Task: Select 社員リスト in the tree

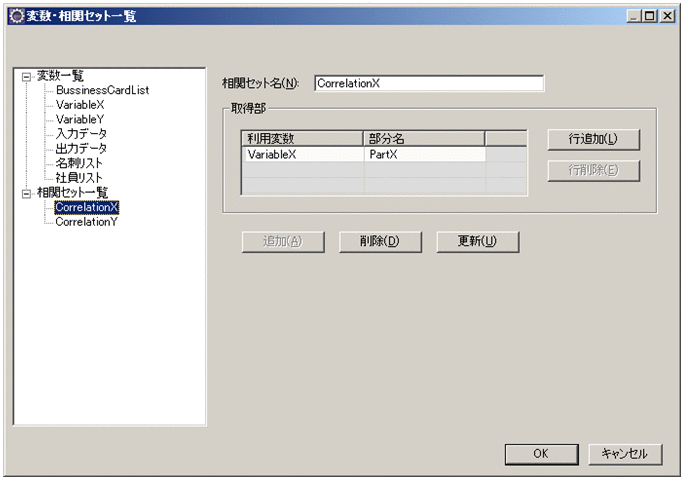Action: coord(79,178)
